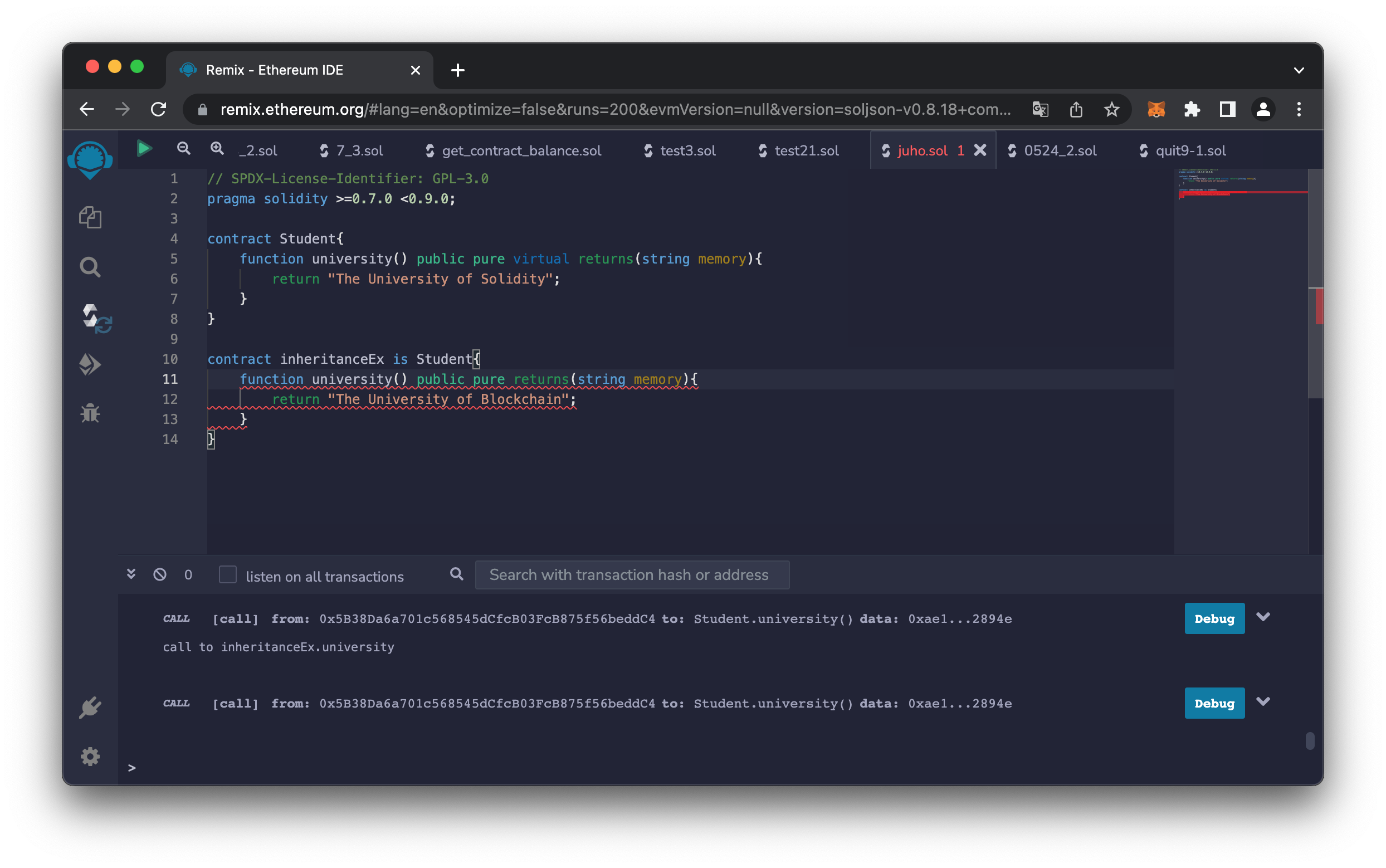
Task: Expand second call transaction details chevron
Action: (x=1263, y=701)
